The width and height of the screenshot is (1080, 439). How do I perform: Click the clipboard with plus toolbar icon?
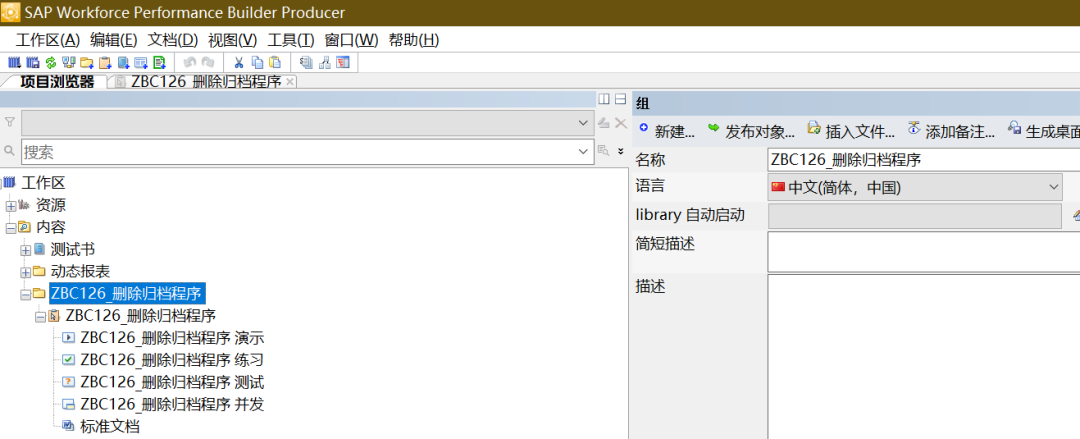pos(105,63)
